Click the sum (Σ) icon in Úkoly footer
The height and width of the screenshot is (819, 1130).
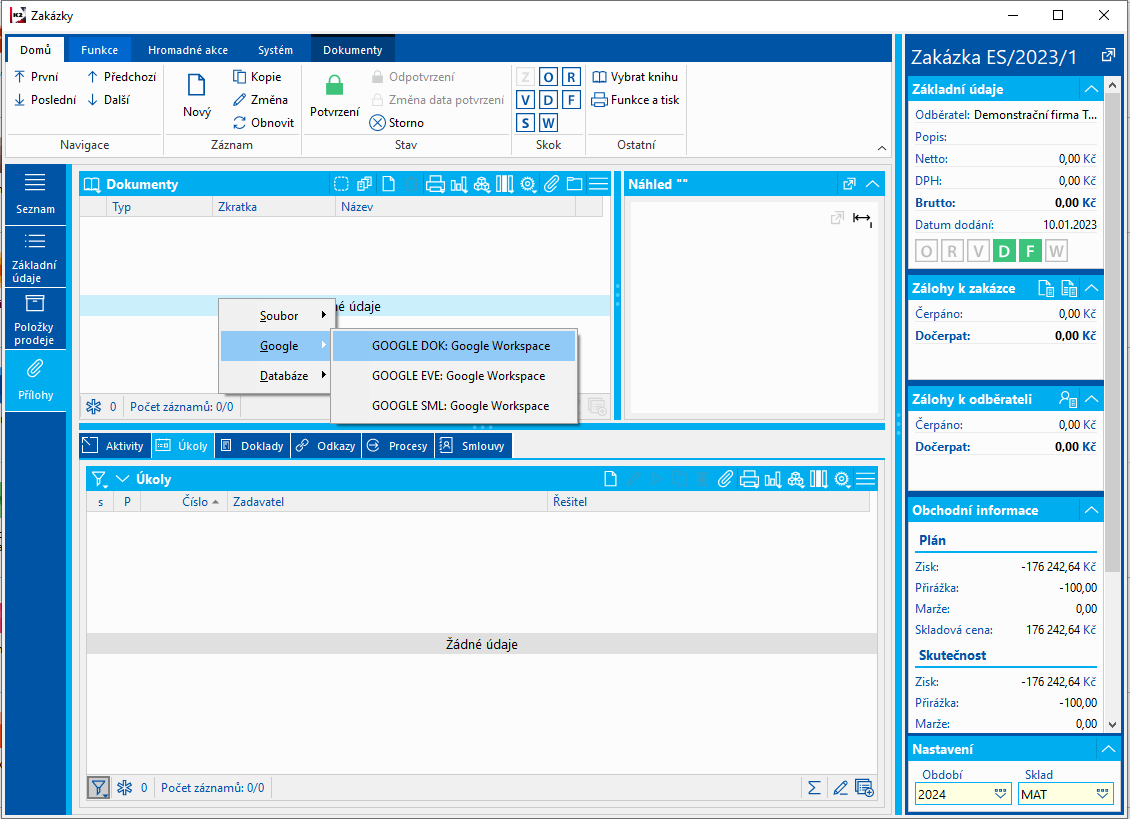tap(814, 787)
